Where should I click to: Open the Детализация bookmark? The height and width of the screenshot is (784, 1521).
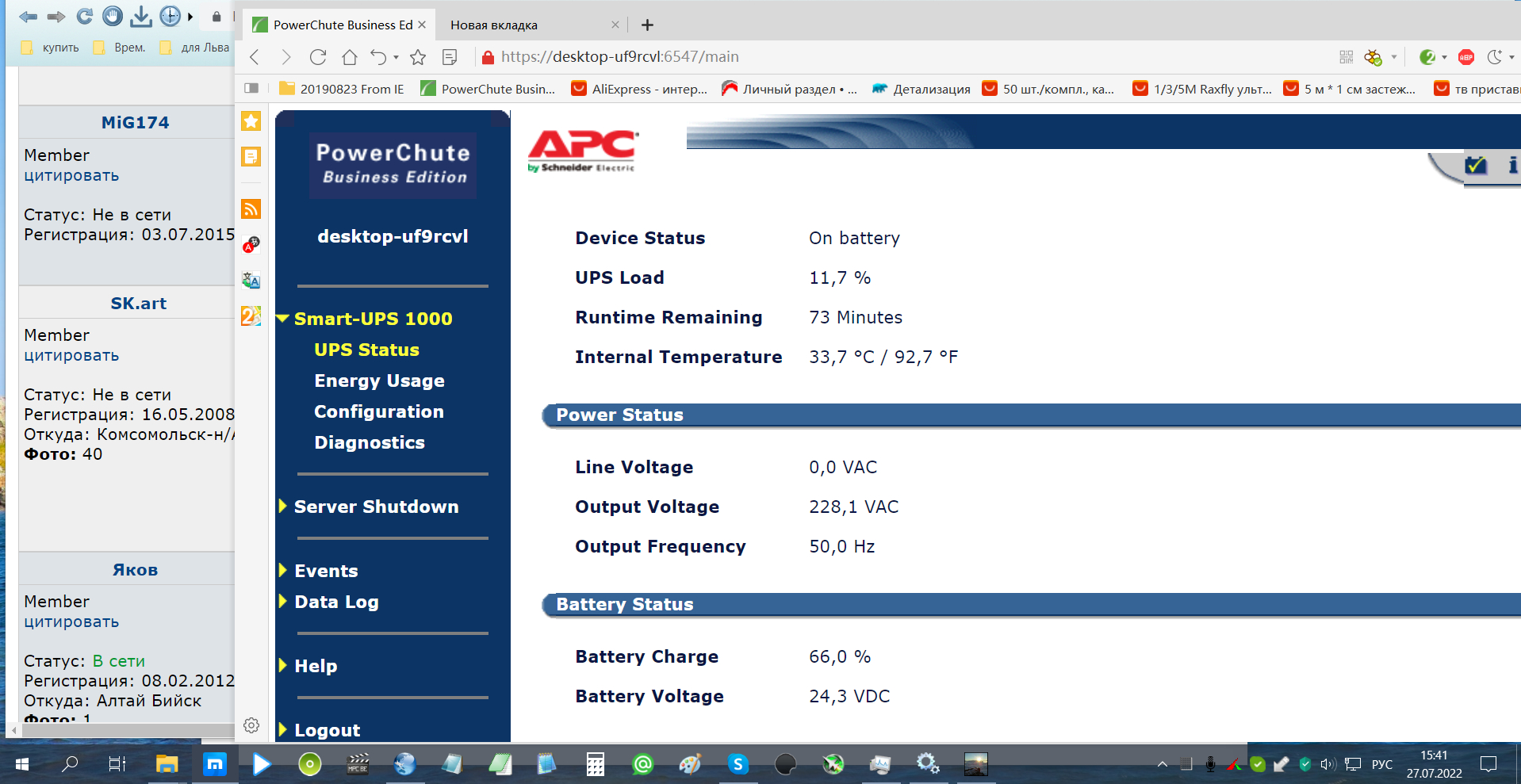tap(921, 89)
